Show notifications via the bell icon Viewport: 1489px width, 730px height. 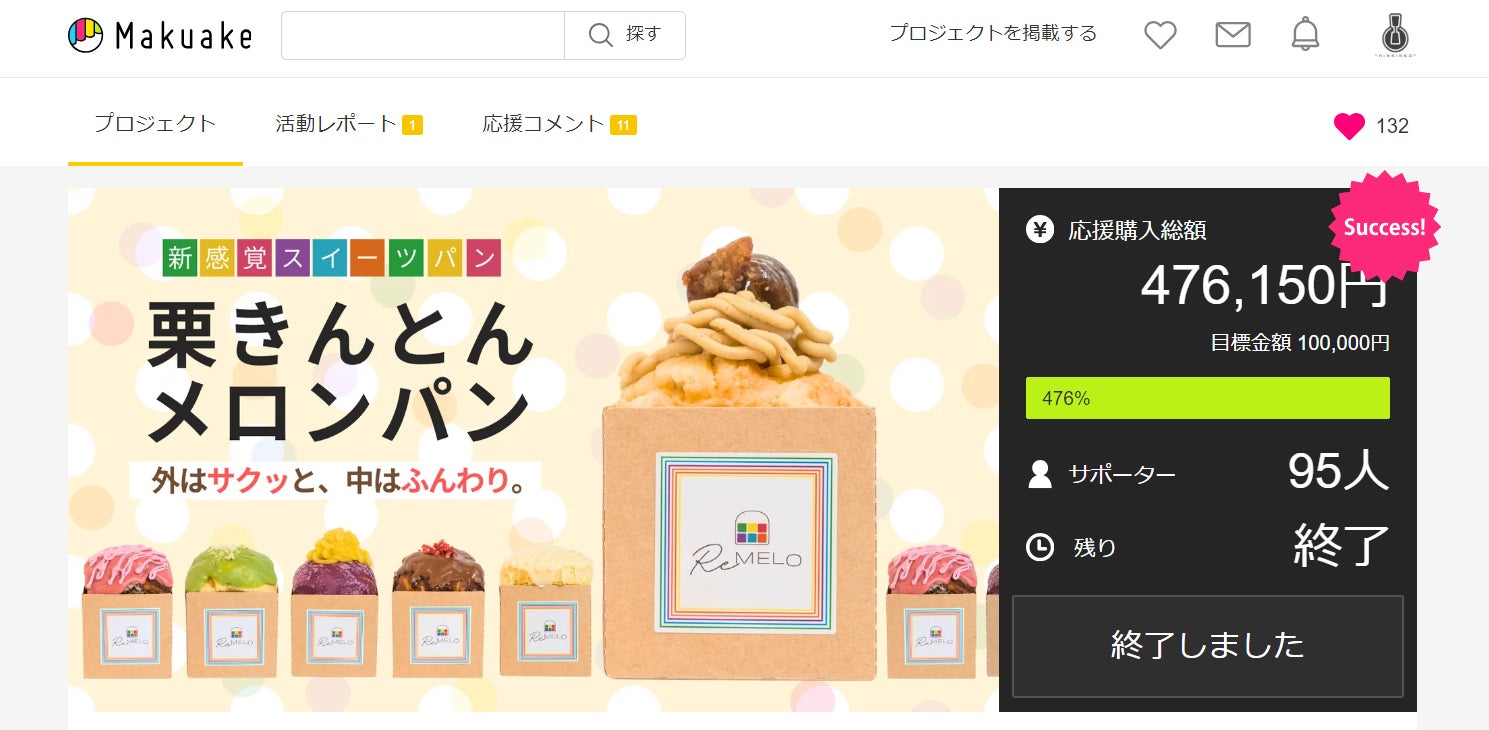pyautogui.click(x=1305, y=35)
